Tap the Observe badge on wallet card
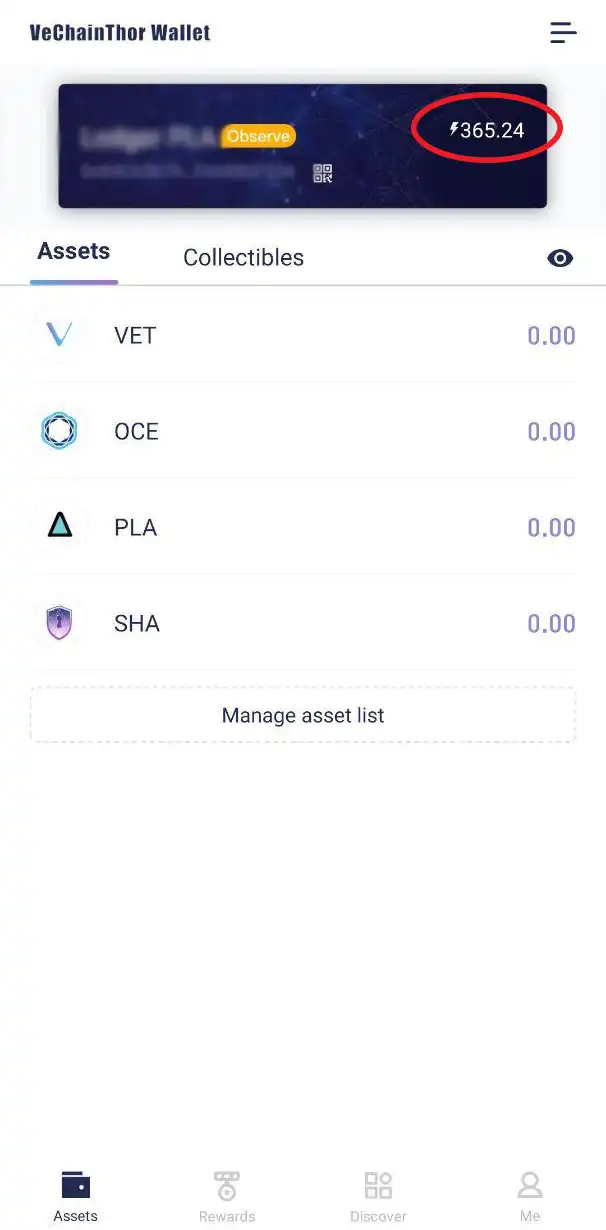 click(257, 136)
